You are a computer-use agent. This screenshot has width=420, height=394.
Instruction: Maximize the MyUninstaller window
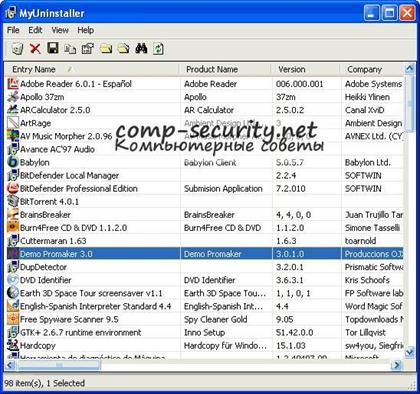[x=389, y=13]
